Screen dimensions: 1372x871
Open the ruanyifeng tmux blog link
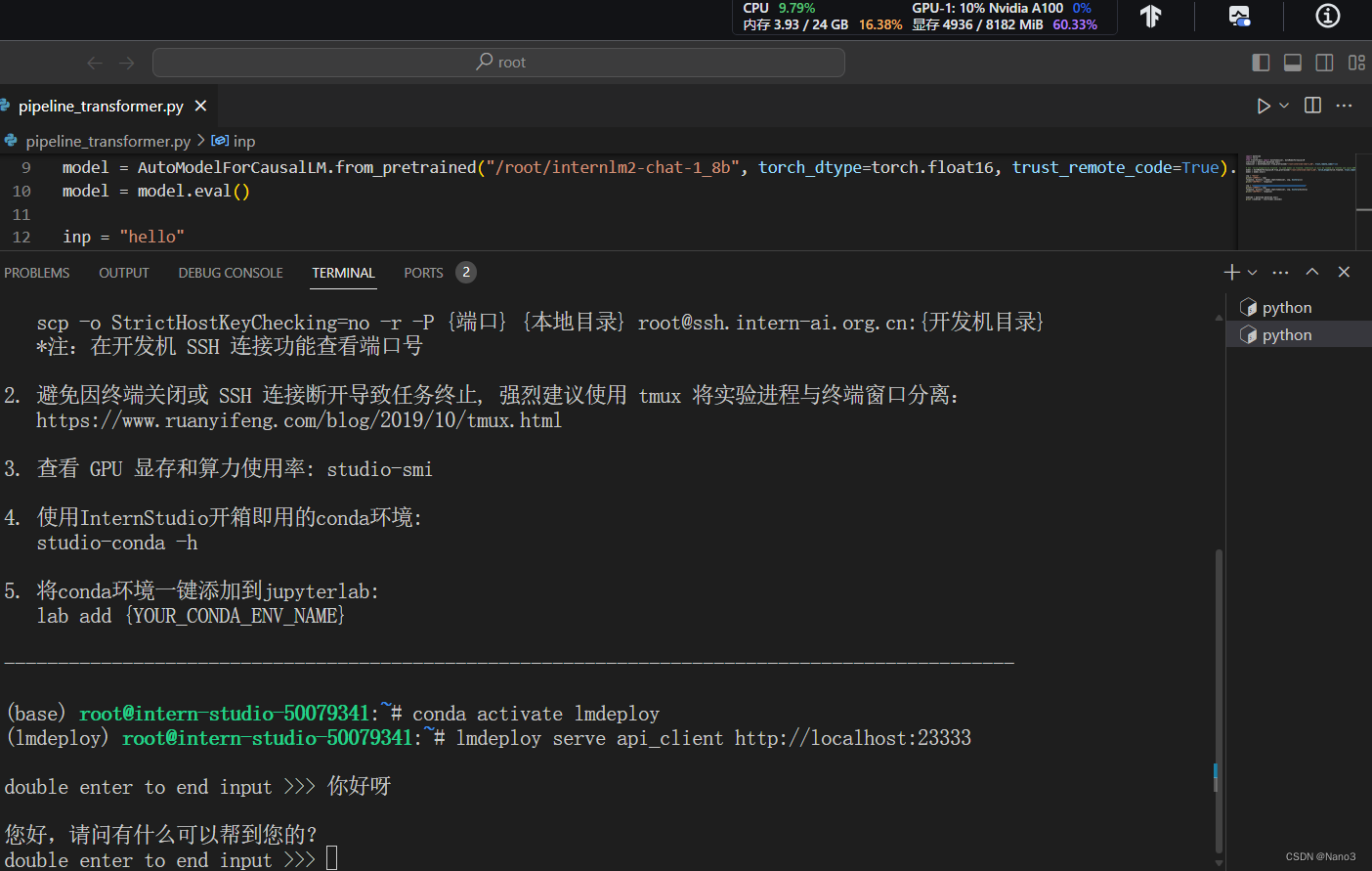coord(299,421)
